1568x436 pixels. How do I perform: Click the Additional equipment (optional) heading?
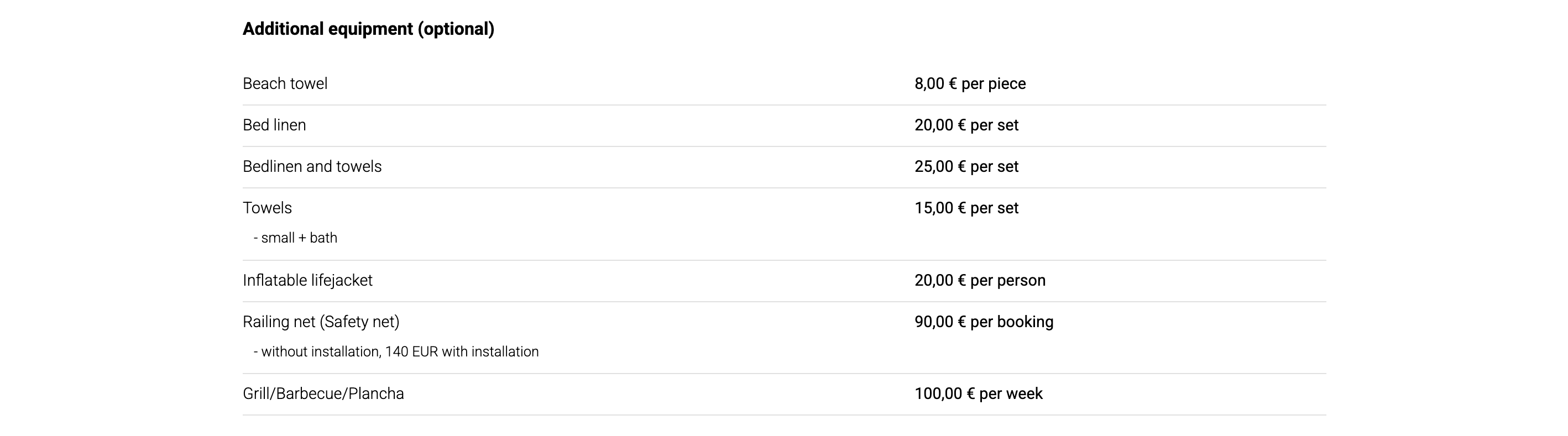click(x=368, y=29)
